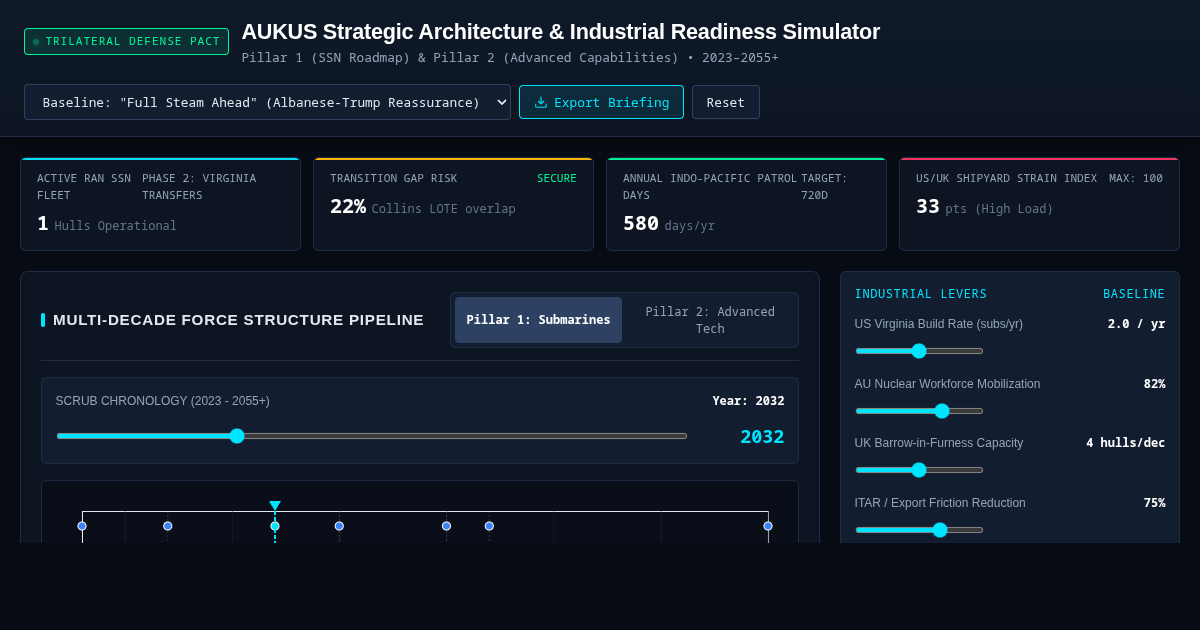The height and width of the screenshot is (630, 1200).
Task: Click the timeline dot under the triangle pointer
Action: point(275,526)
